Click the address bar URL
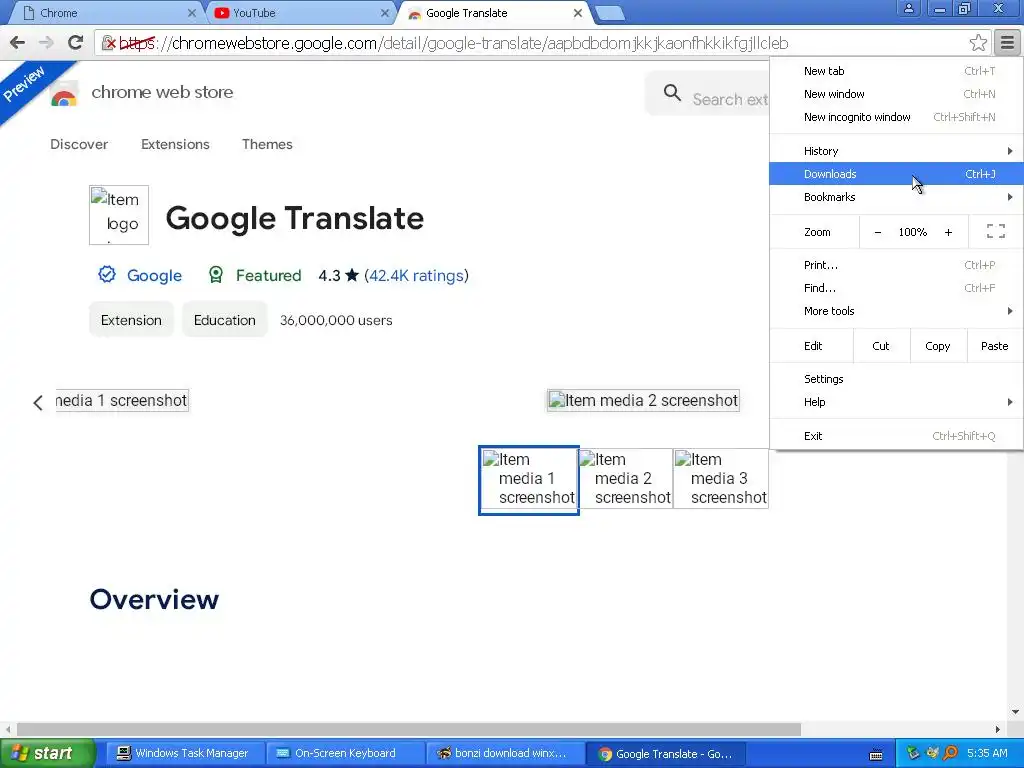Screen dimensions: 1024x768 tap(454, 43)
